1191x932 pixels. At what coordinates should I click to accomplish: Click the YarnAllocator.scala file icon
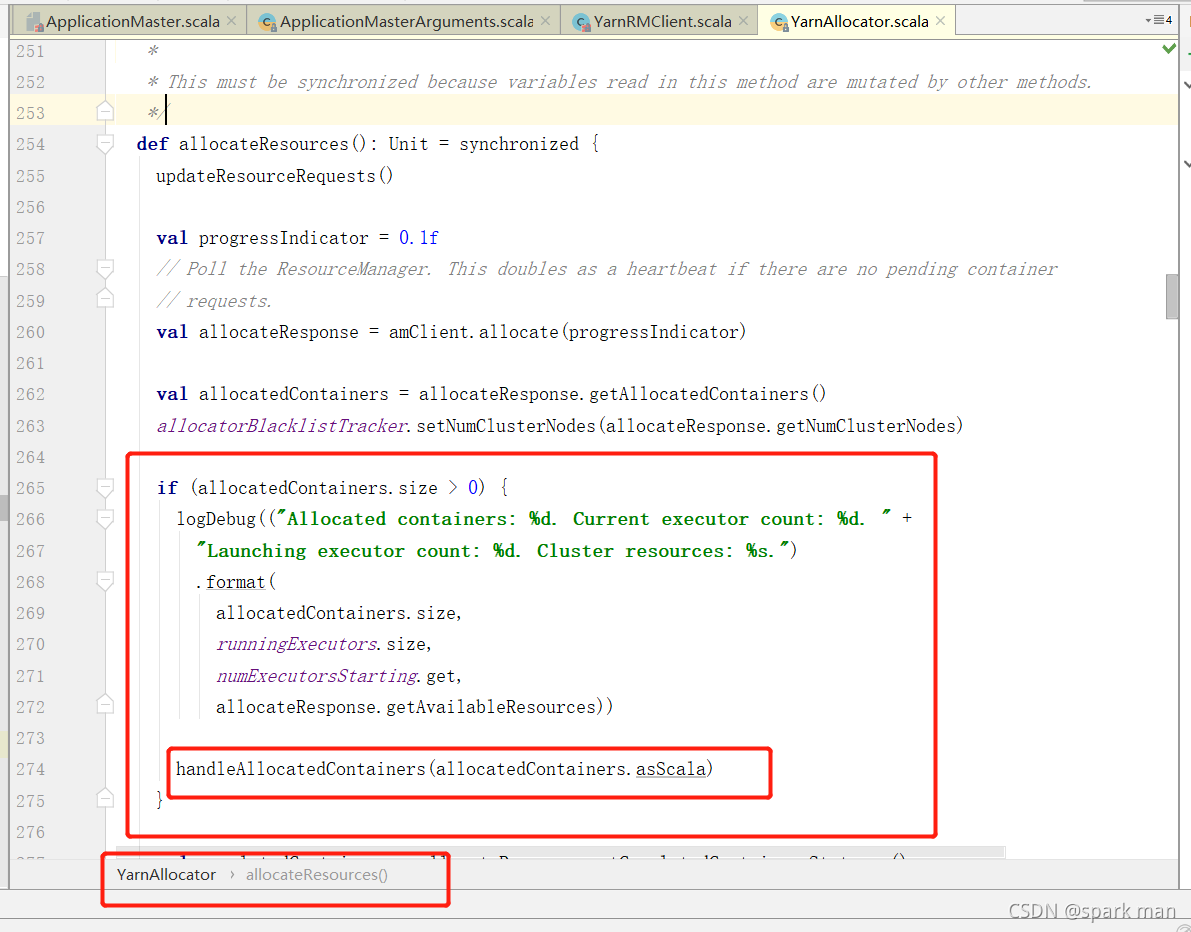[779, 22]
